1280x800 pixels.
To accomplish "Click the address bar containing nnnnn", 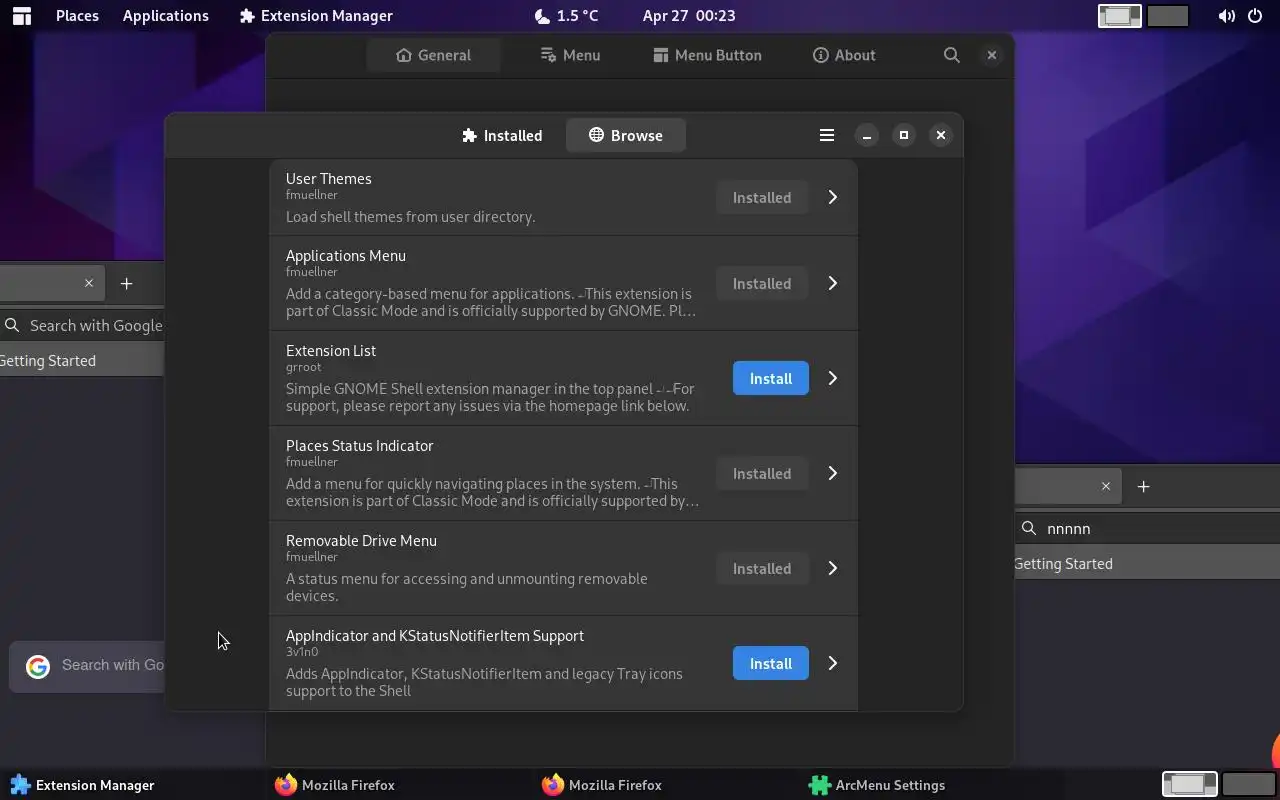I will point(1147,528).
